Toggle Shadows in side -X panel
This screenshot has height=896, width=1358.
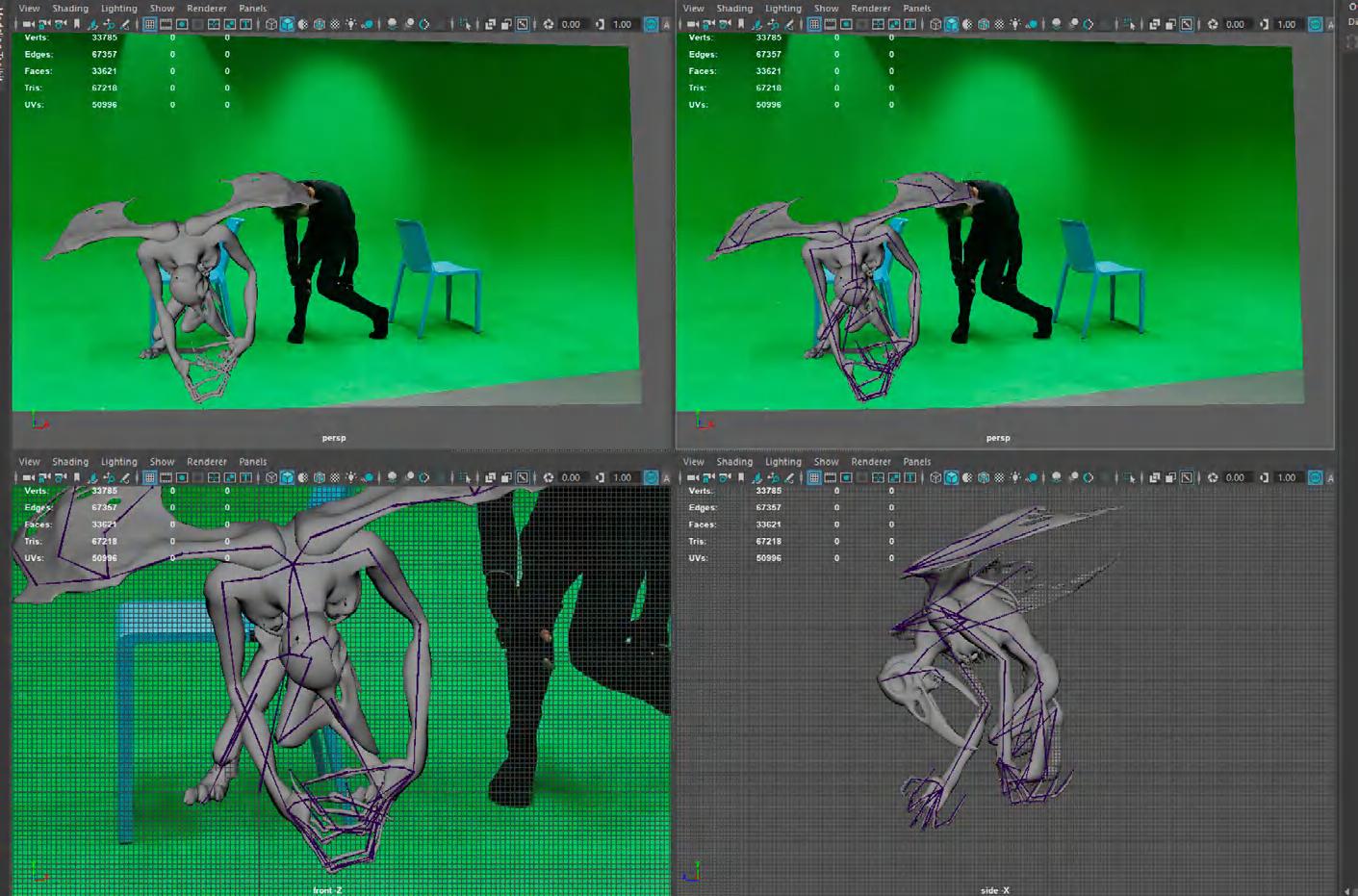1032,477
